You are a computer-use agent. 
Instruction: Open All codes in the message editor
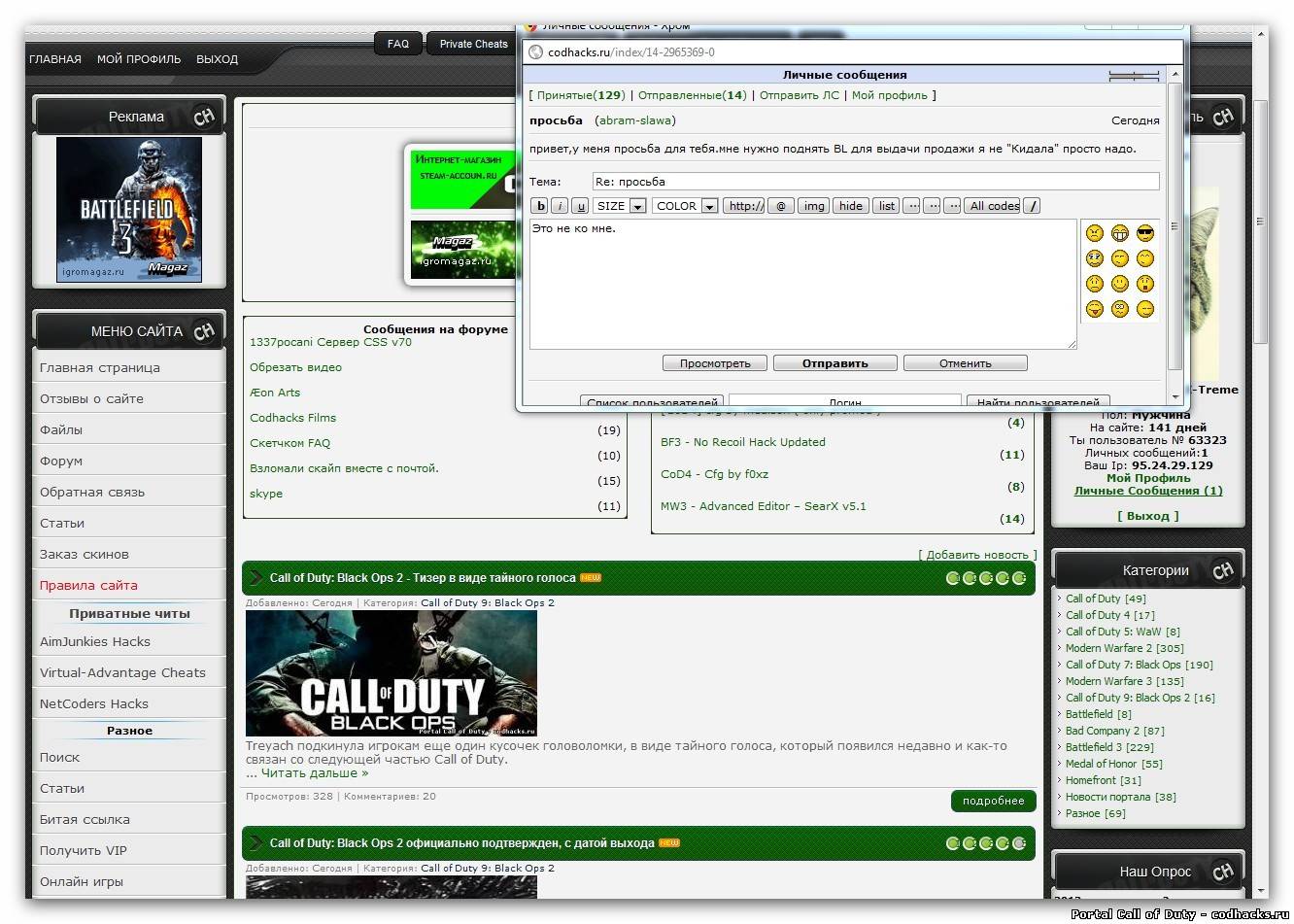[x=994, y=206]
